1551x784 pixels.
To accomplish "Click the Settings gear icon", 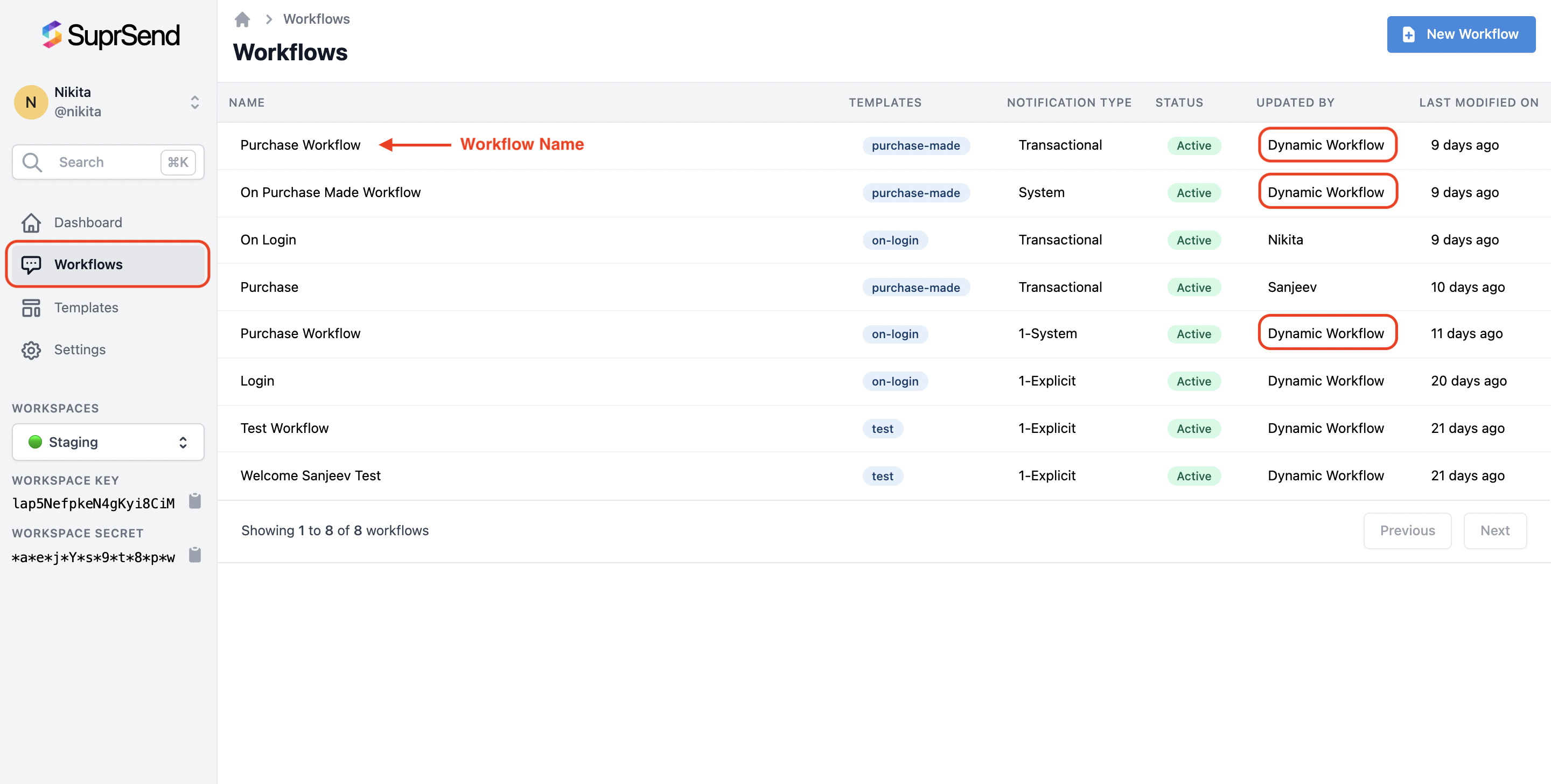I will (x=31, y=350).
